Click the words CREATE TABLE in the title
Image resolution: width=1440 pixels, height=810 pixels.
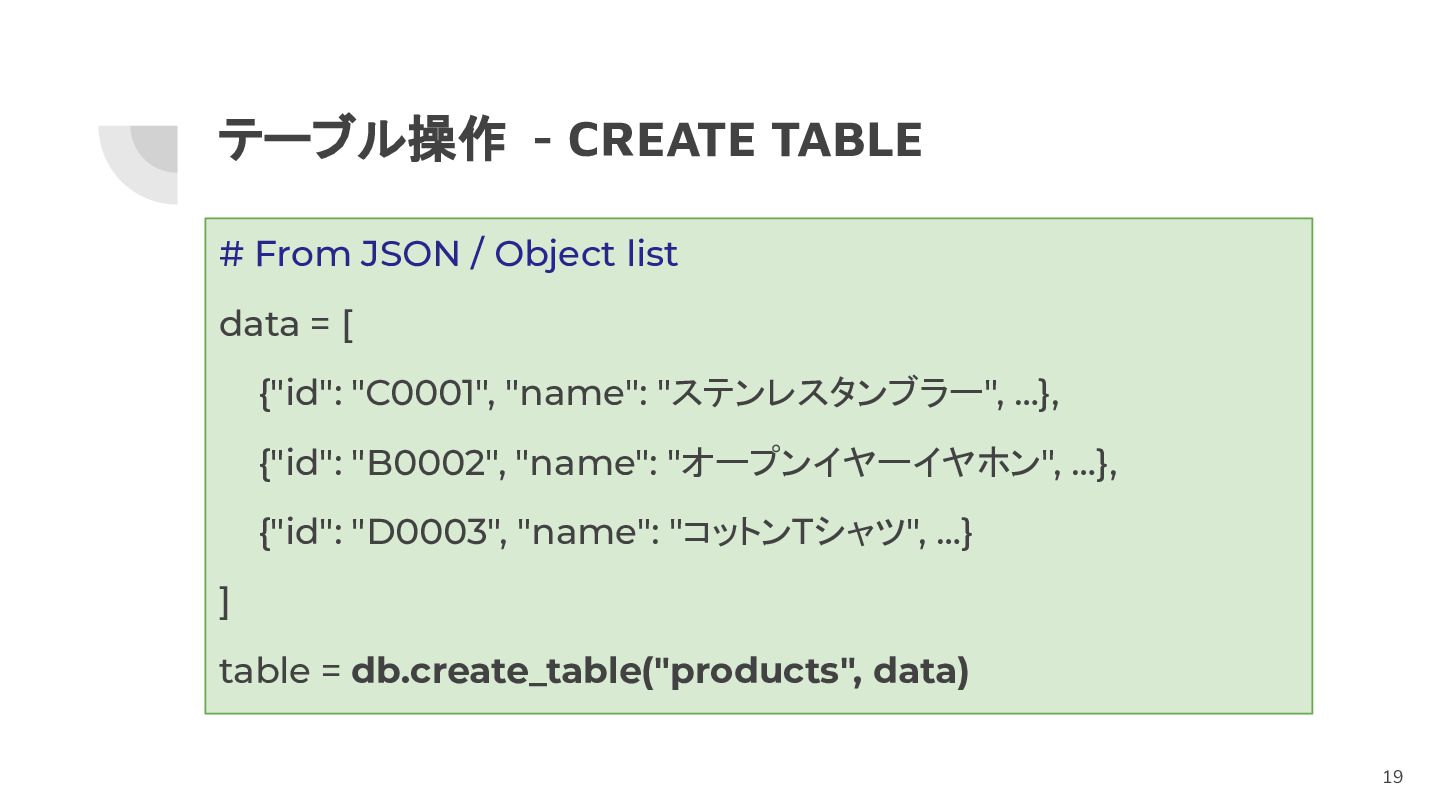pyautogui.click(x=745, y=140)
